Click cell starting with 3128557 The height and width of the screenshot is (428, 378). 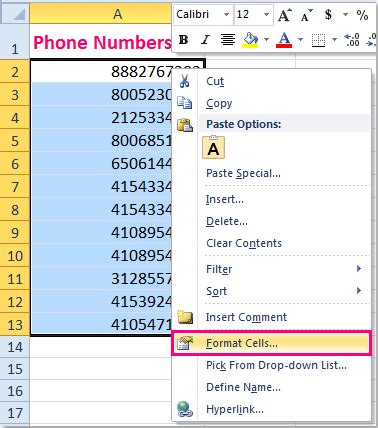101,279
